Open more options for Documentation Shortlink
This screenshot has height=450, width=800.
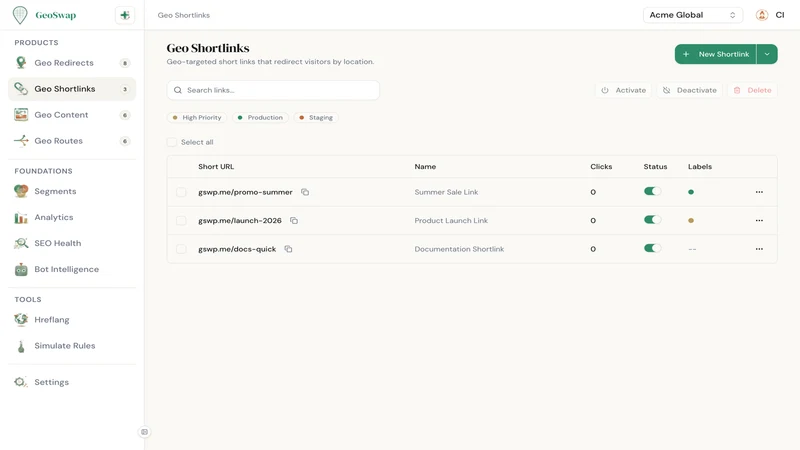(x=759, y=249)
